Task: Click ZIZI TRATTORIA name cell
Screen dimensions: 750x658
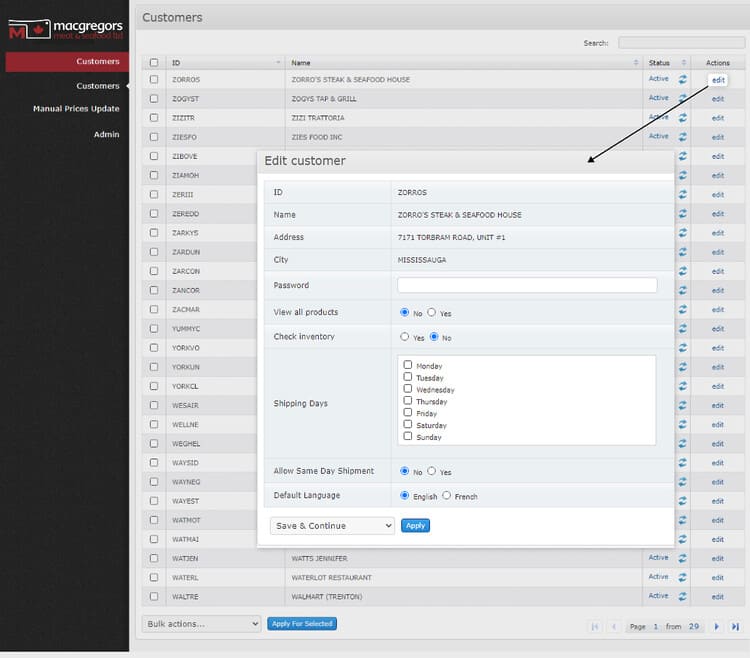Action: [318, 118]
